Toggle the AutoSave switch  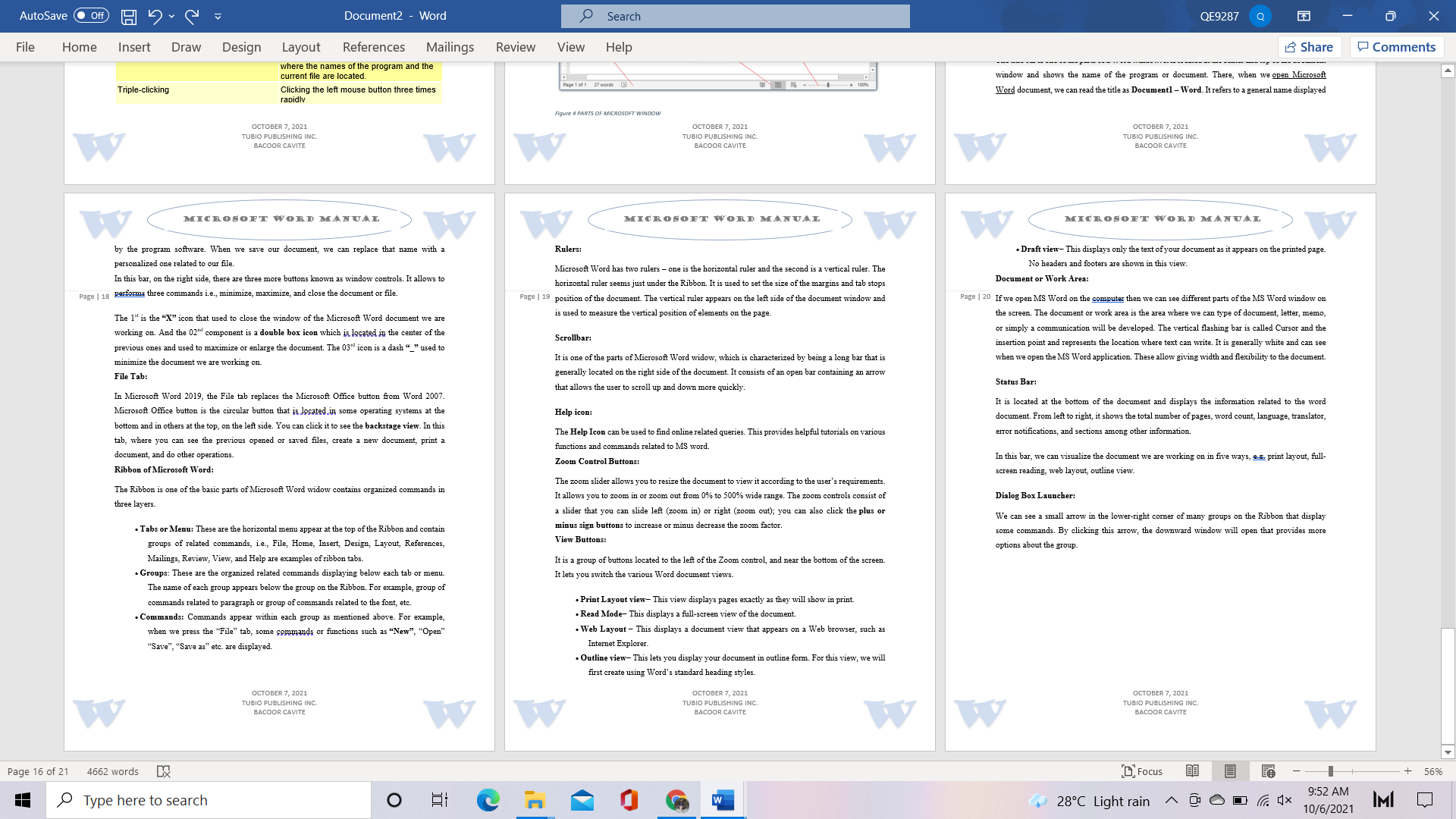tap(91, 15)
